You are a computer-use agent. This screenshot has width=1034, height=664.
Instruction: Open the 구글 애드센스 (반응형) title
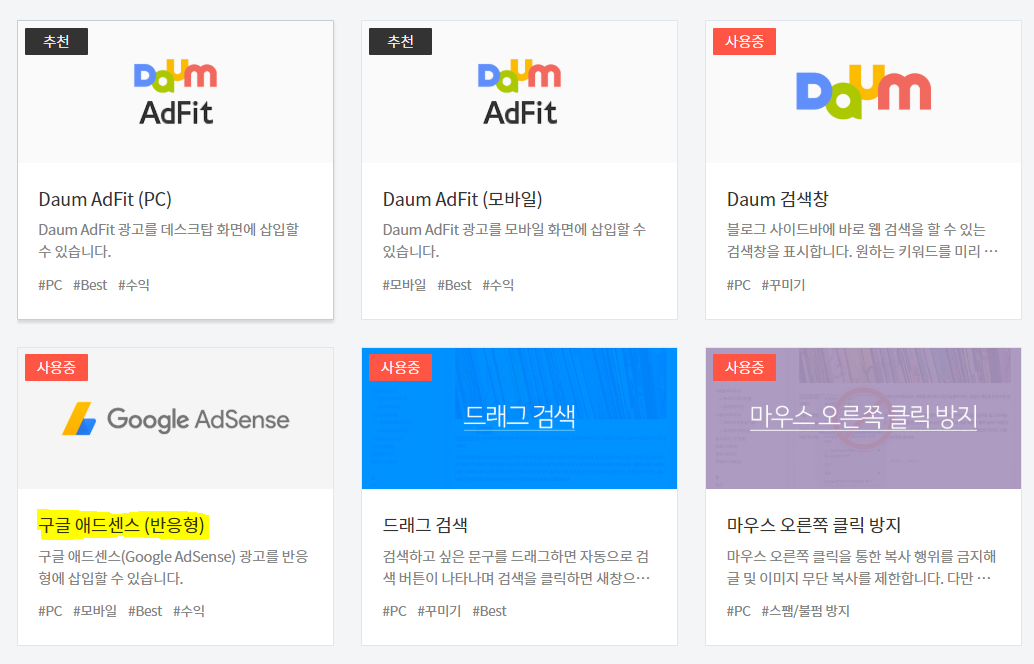(122, 525)
